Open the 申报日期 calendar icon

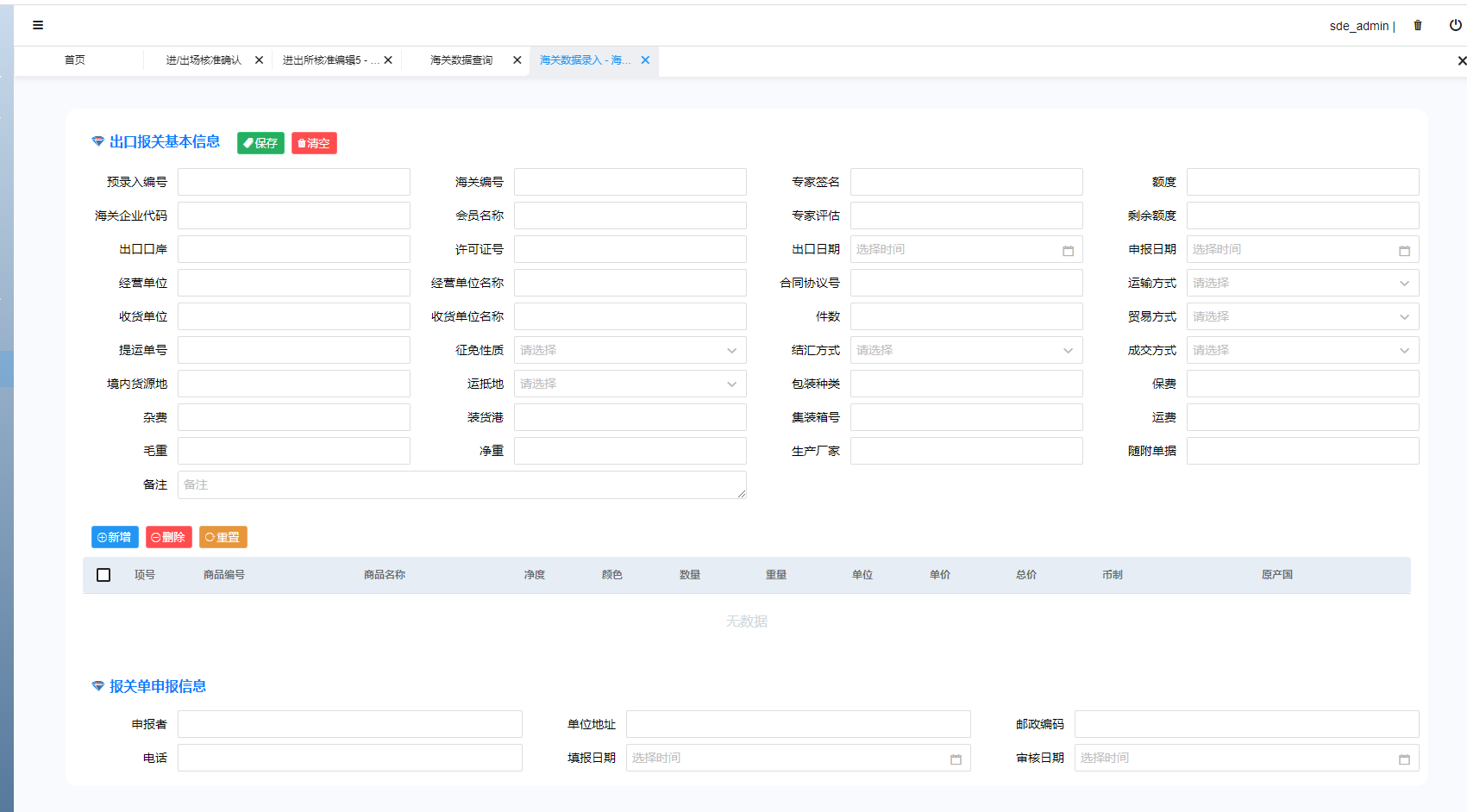click(x=1404, y=250)
